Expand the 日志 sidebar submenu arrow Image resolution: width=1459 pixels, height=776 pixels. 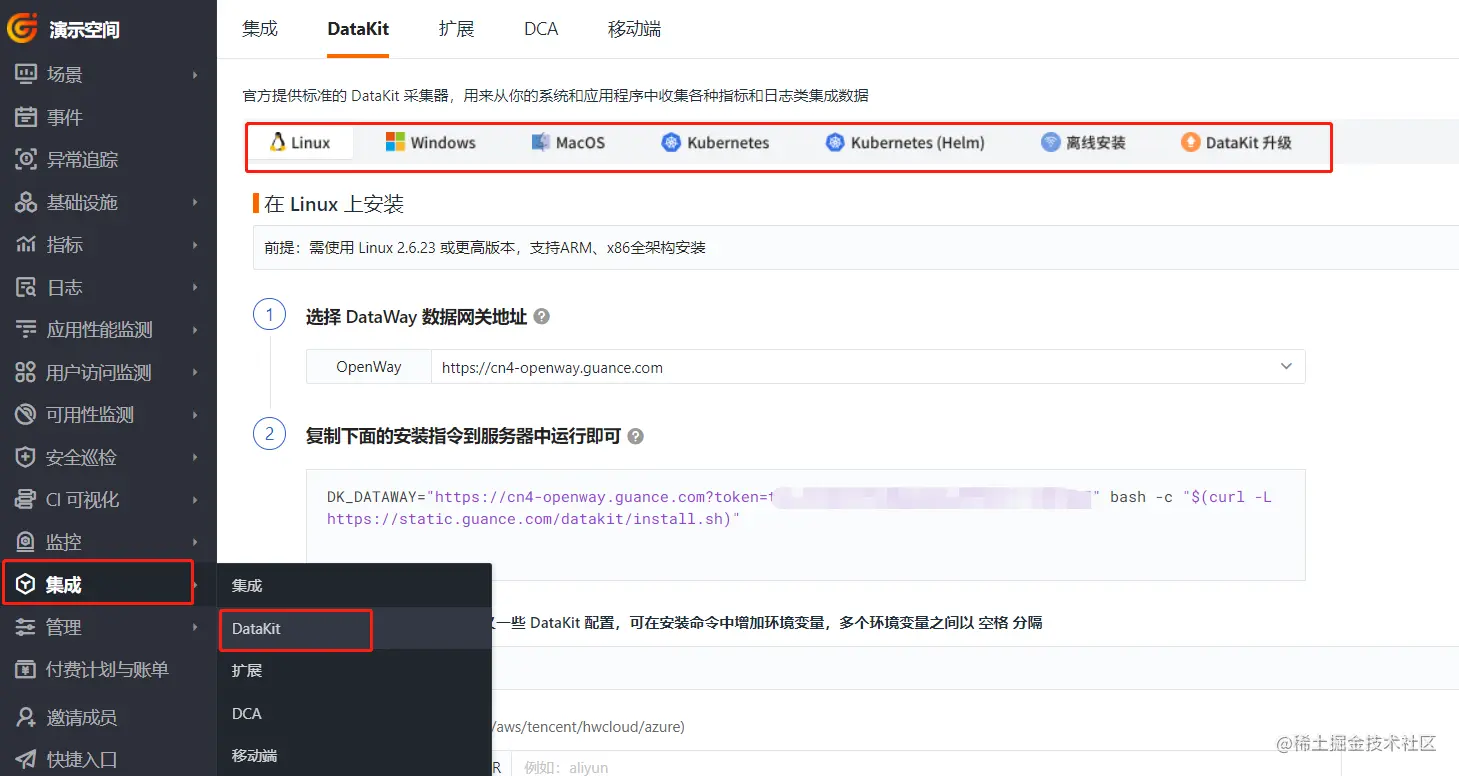[195, 287]
